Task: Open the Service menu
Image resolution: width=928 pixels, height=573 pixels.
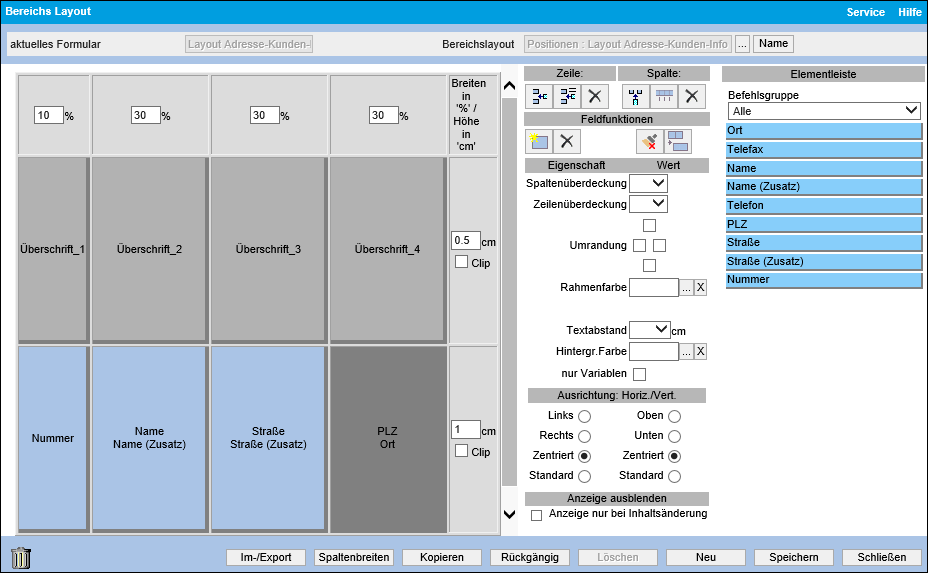Action: click(x=865, y=12)
